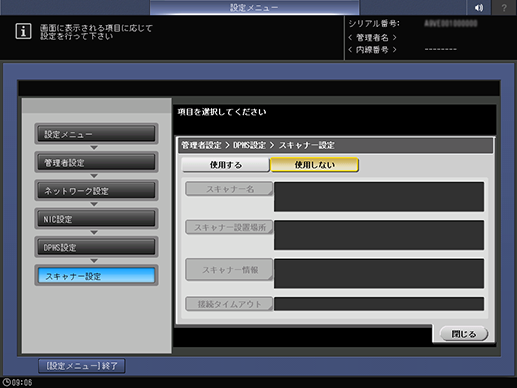Click the 項目を選択してください message
517x388 pixels.
[x=222, y=112]
